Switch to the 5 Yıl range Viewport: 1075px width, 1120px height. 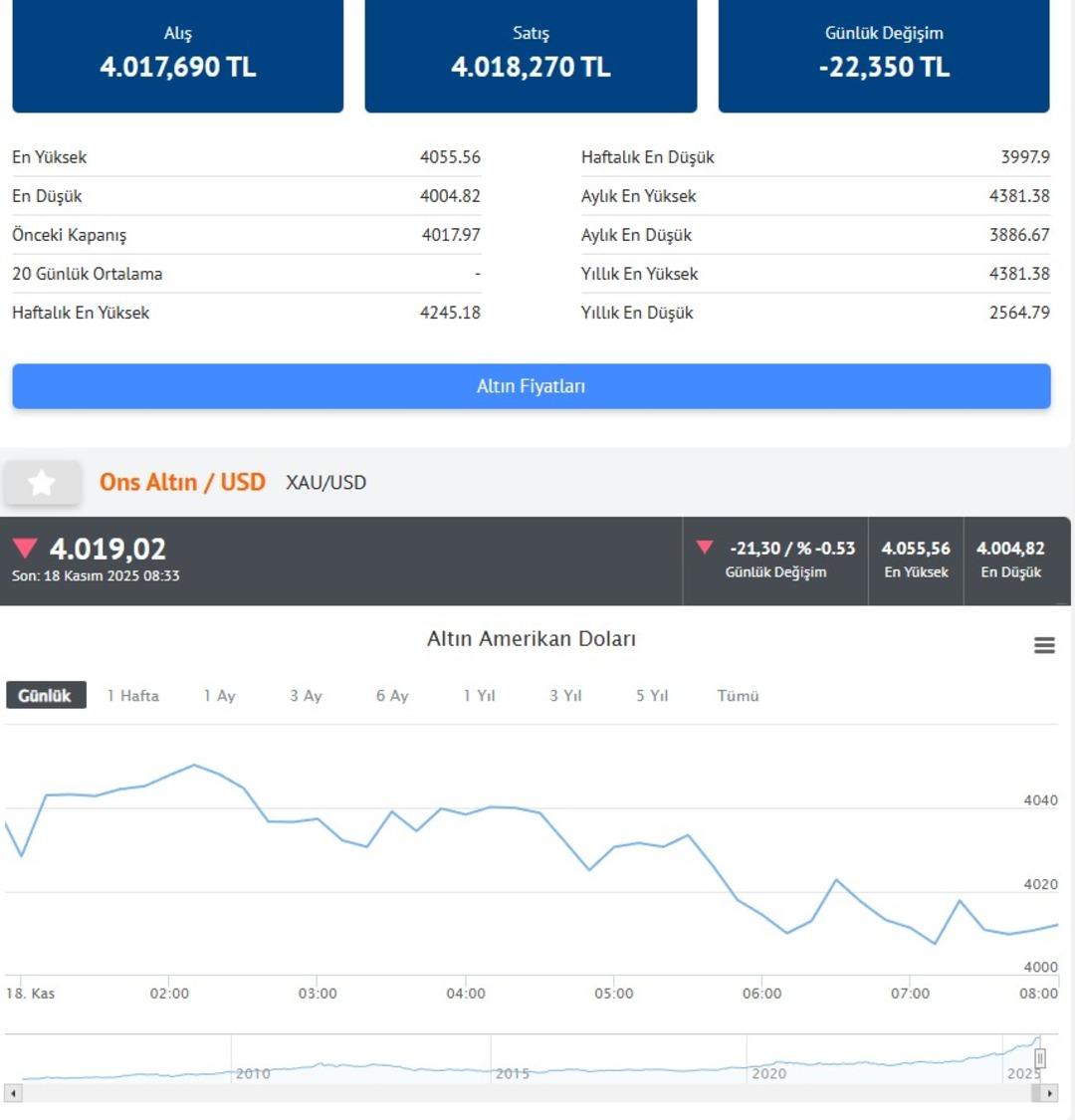[651, 695]
